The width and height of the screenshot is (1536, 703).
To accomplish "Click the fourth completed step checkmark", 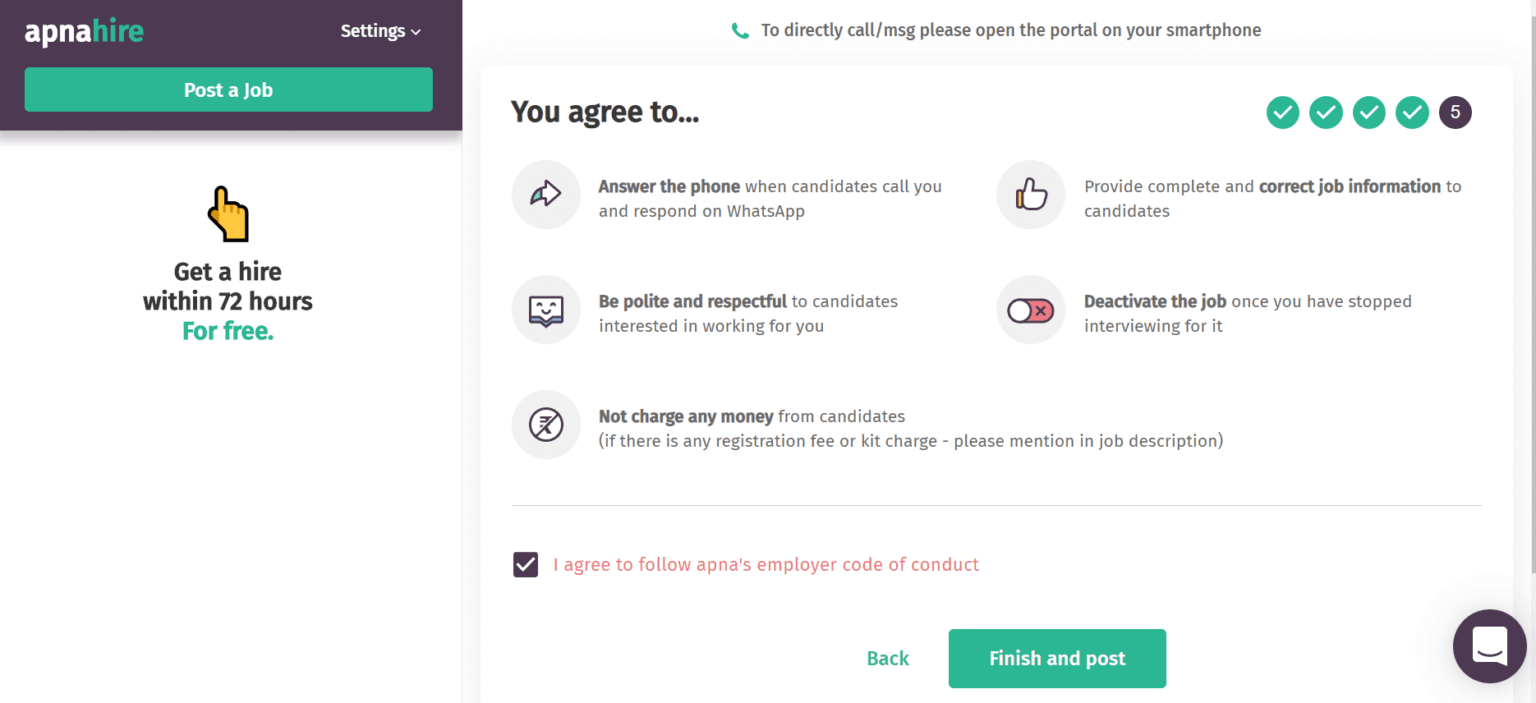I will (1412, 112).
